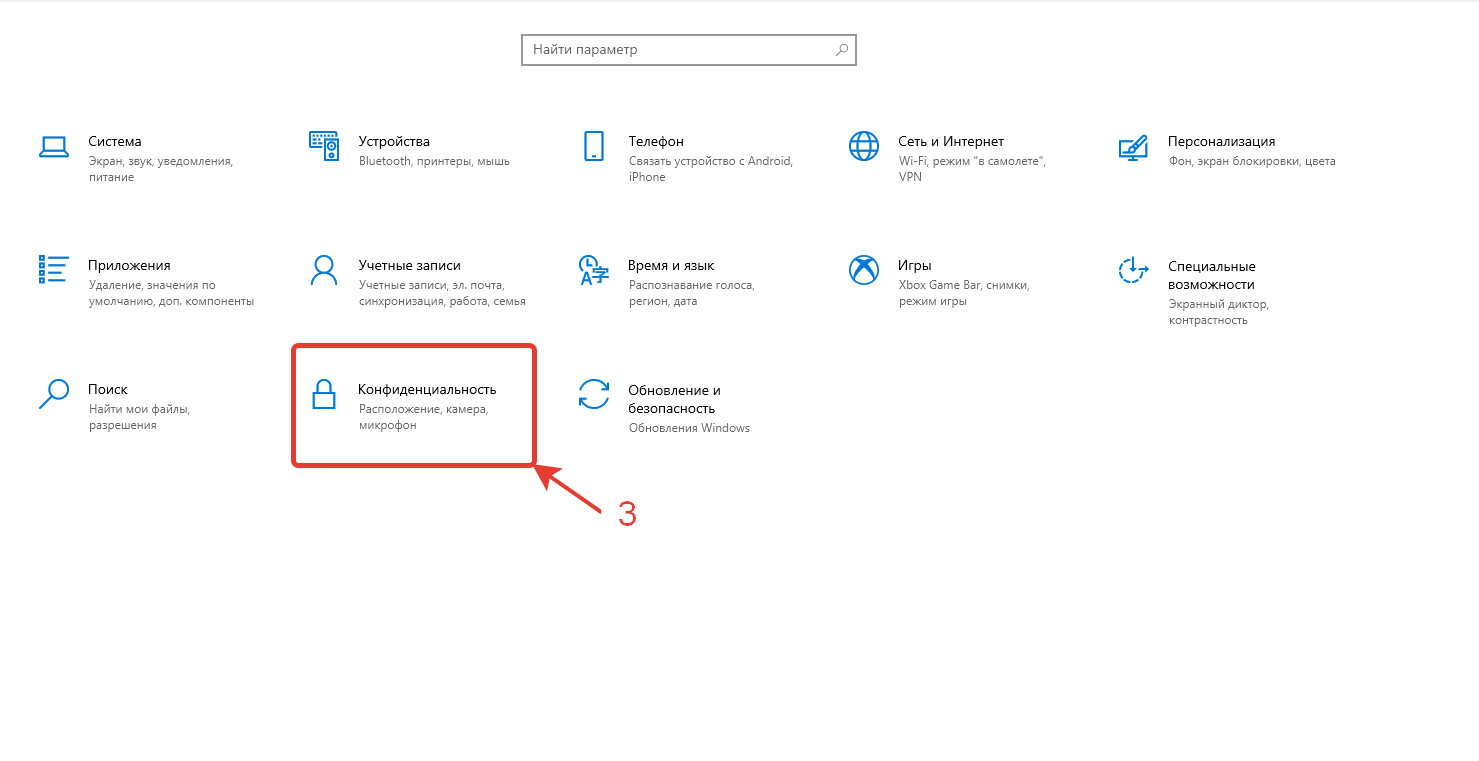The image size is (1479, 761).
Task: Click 'Распознавание голоса, регион, дата' text
Action: click(x=692, y=293)
